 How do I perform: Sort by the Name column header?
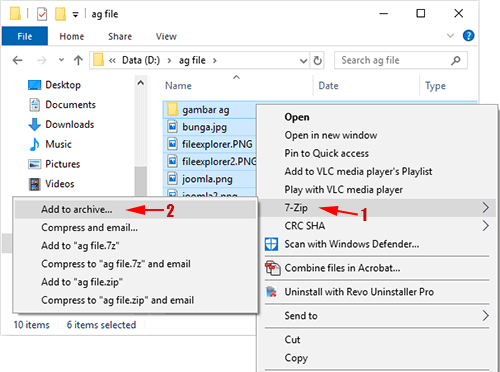tap(178, 86)
